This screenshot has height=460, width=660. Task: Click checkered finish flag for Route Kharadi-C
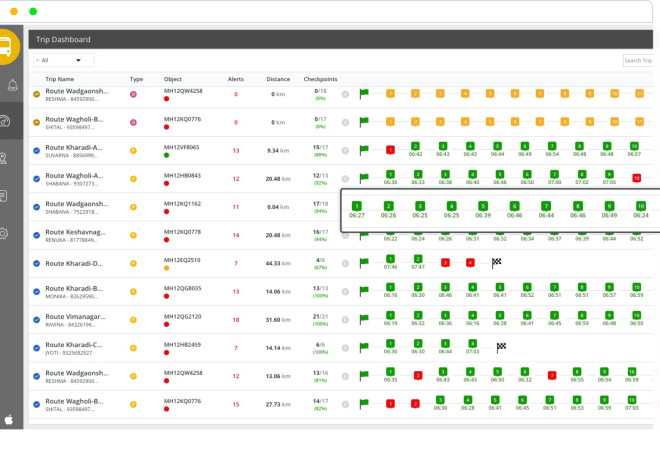click(501, 347)
